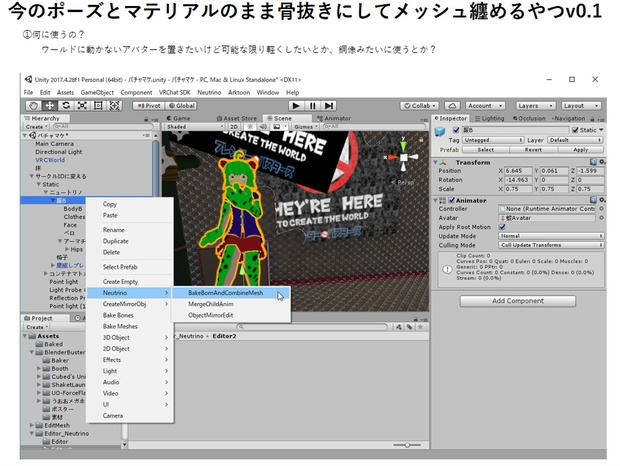Viewport: 620px width, 466px height.
Task: Toggle Global handle rotation button
Action: pyautogui.click(x=181, y=106)
